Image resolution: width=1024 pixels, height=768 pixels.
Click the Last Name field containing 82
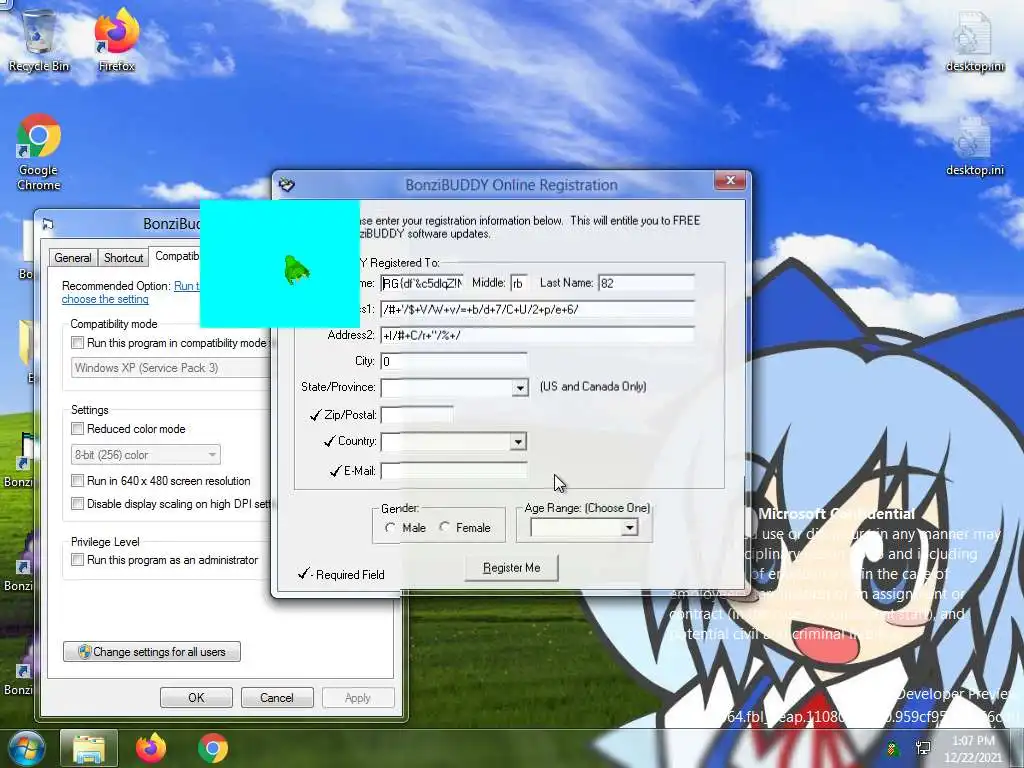646,283
